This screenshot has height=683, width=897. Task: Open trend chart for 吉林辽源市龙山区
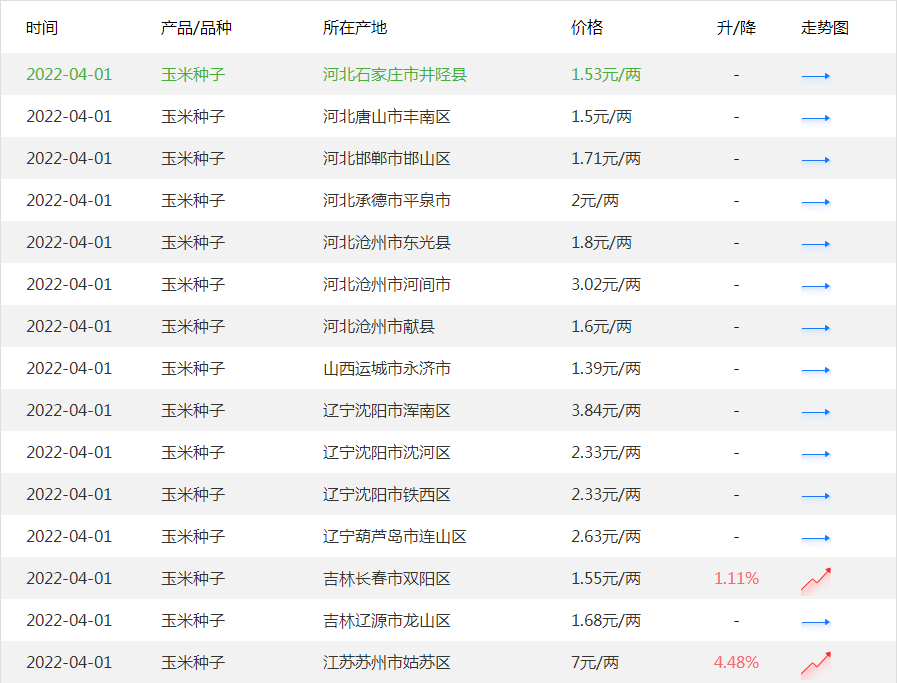tap(817, 620)
